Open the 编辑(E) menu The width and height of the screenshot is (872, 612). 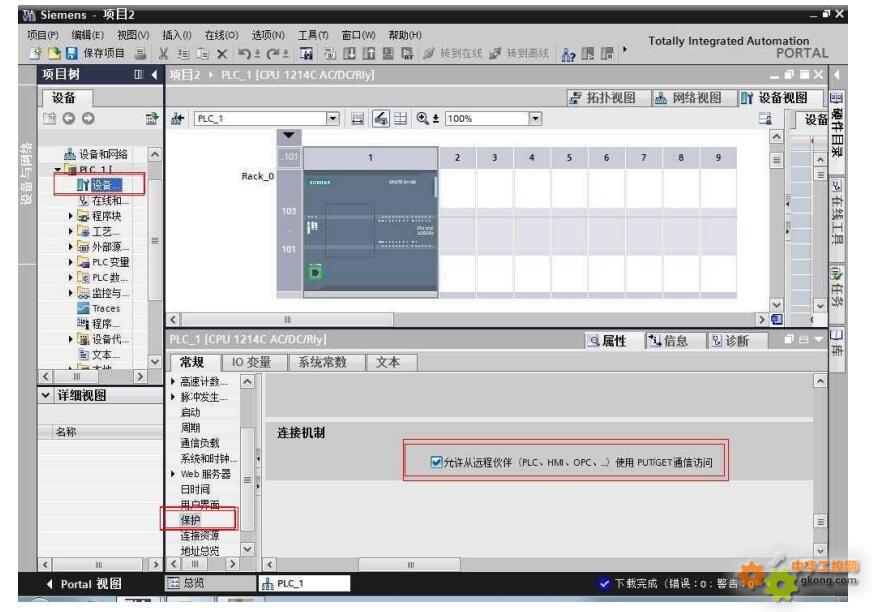(87, 35)
